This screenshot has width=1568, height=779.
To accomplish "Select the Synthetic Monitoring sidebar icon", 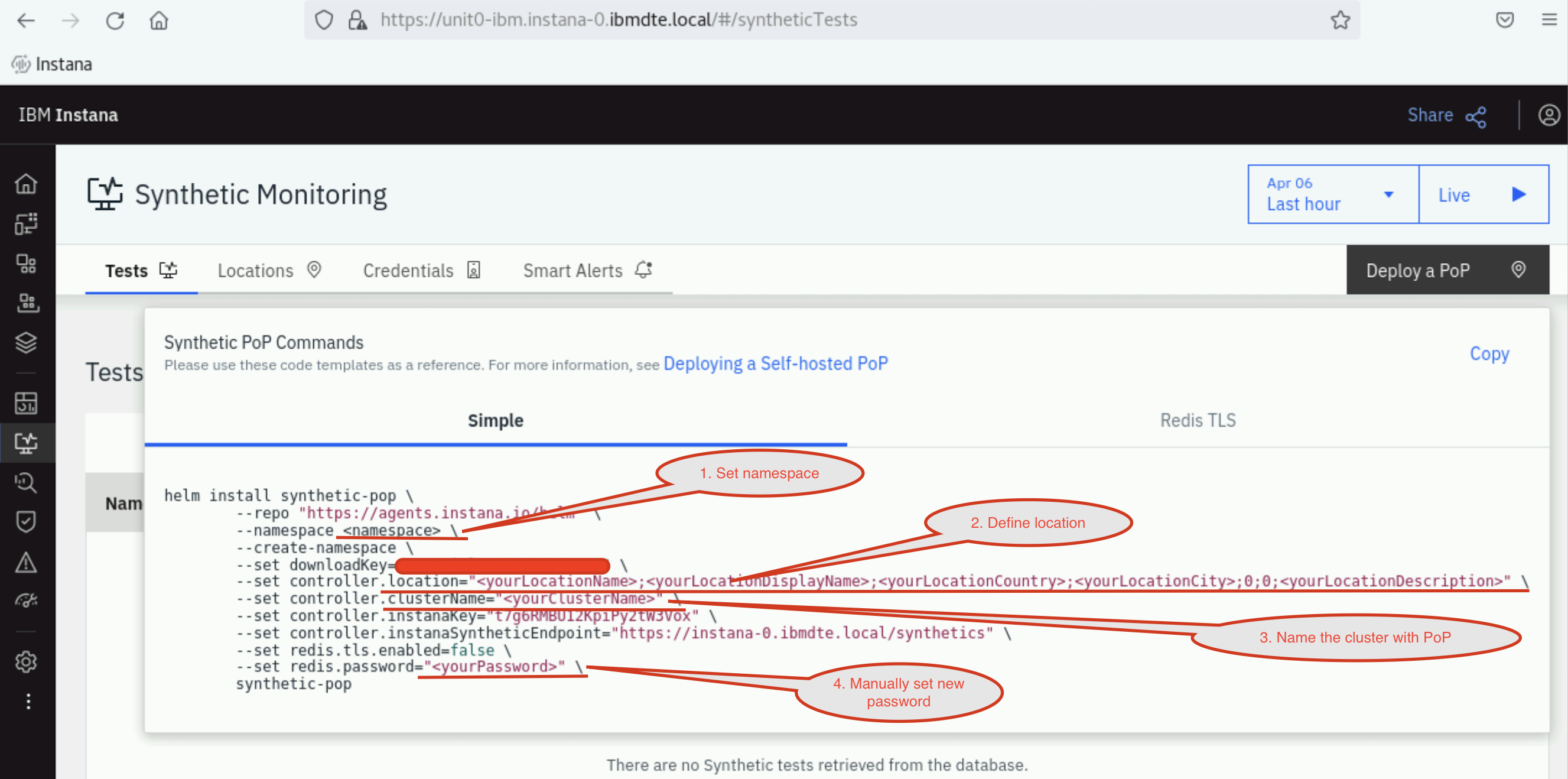I will pos(26,442).
